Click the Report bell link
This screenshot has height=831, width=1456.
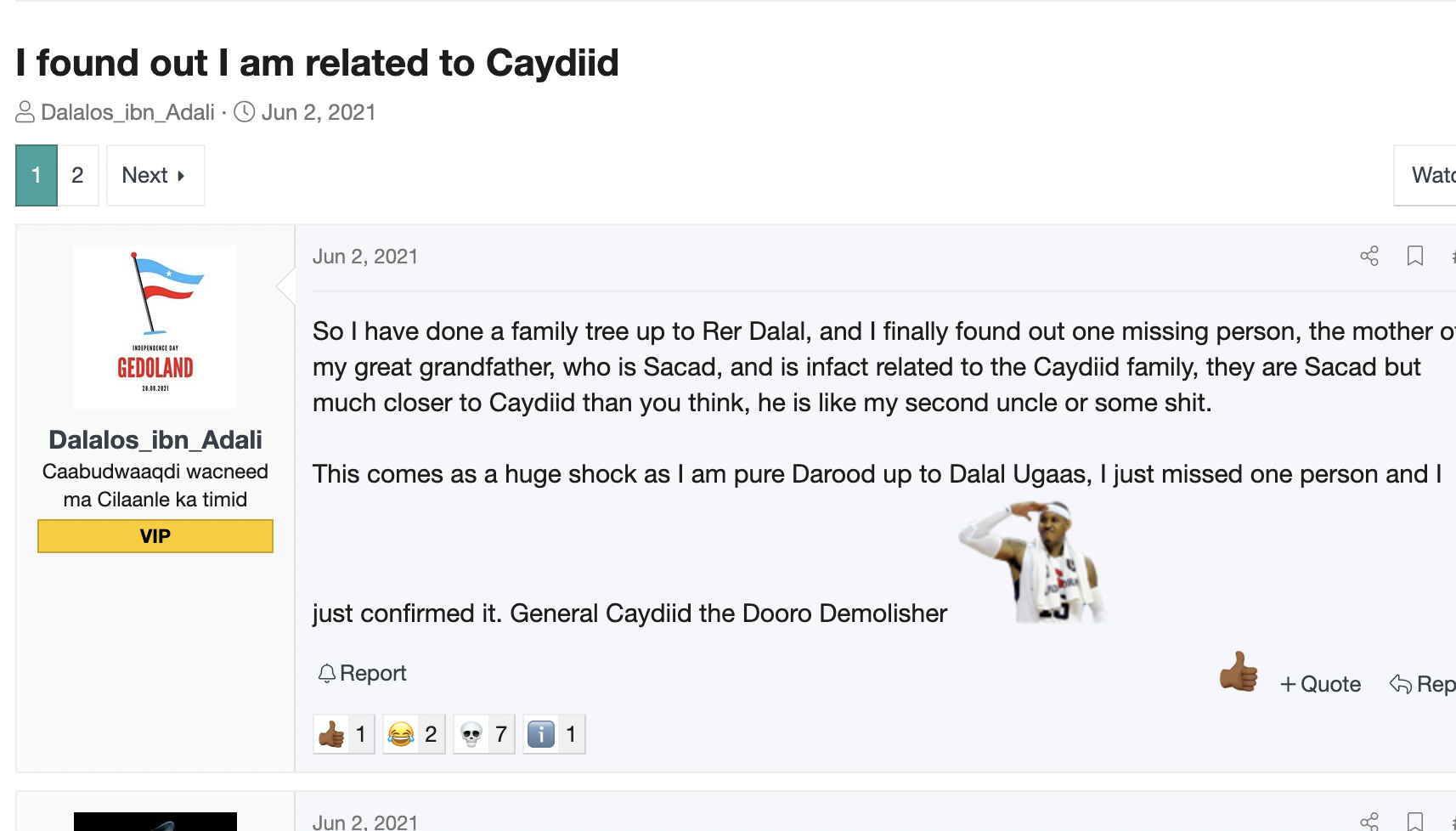pyautogui.click(x=363, y=674)
